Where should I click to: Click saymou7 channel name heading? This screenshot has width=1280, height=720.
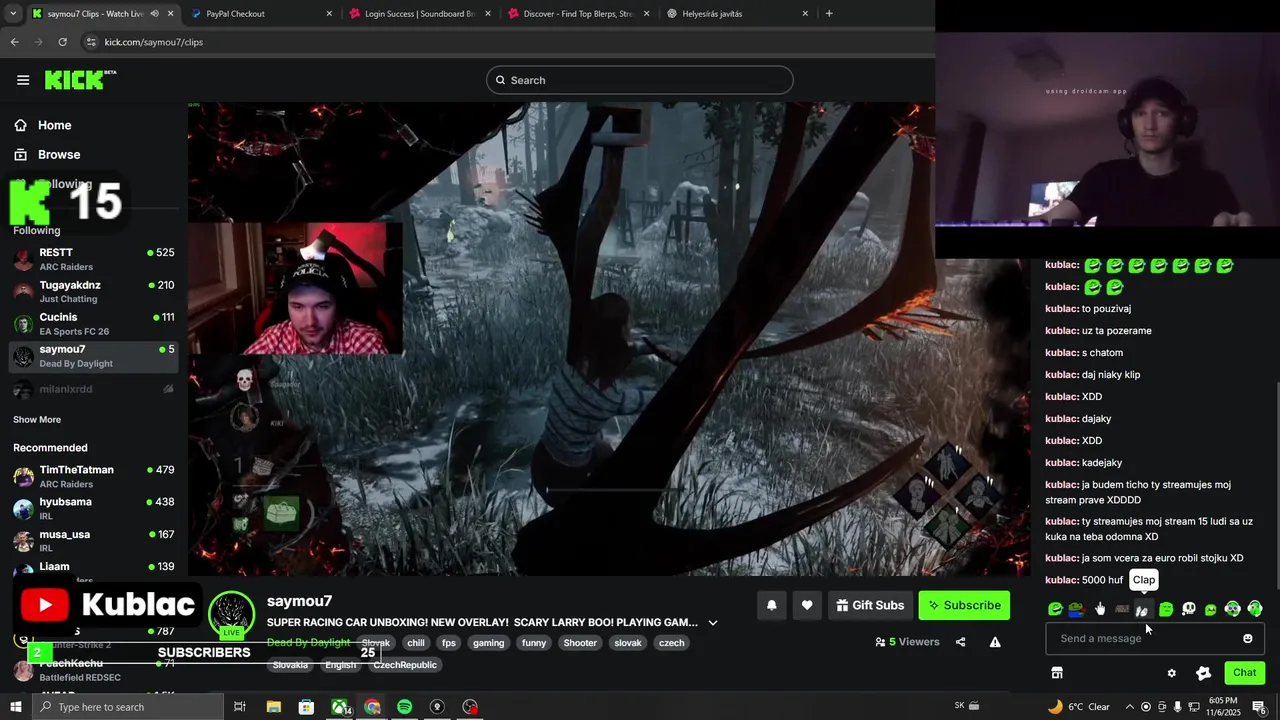tap(299, 601)
